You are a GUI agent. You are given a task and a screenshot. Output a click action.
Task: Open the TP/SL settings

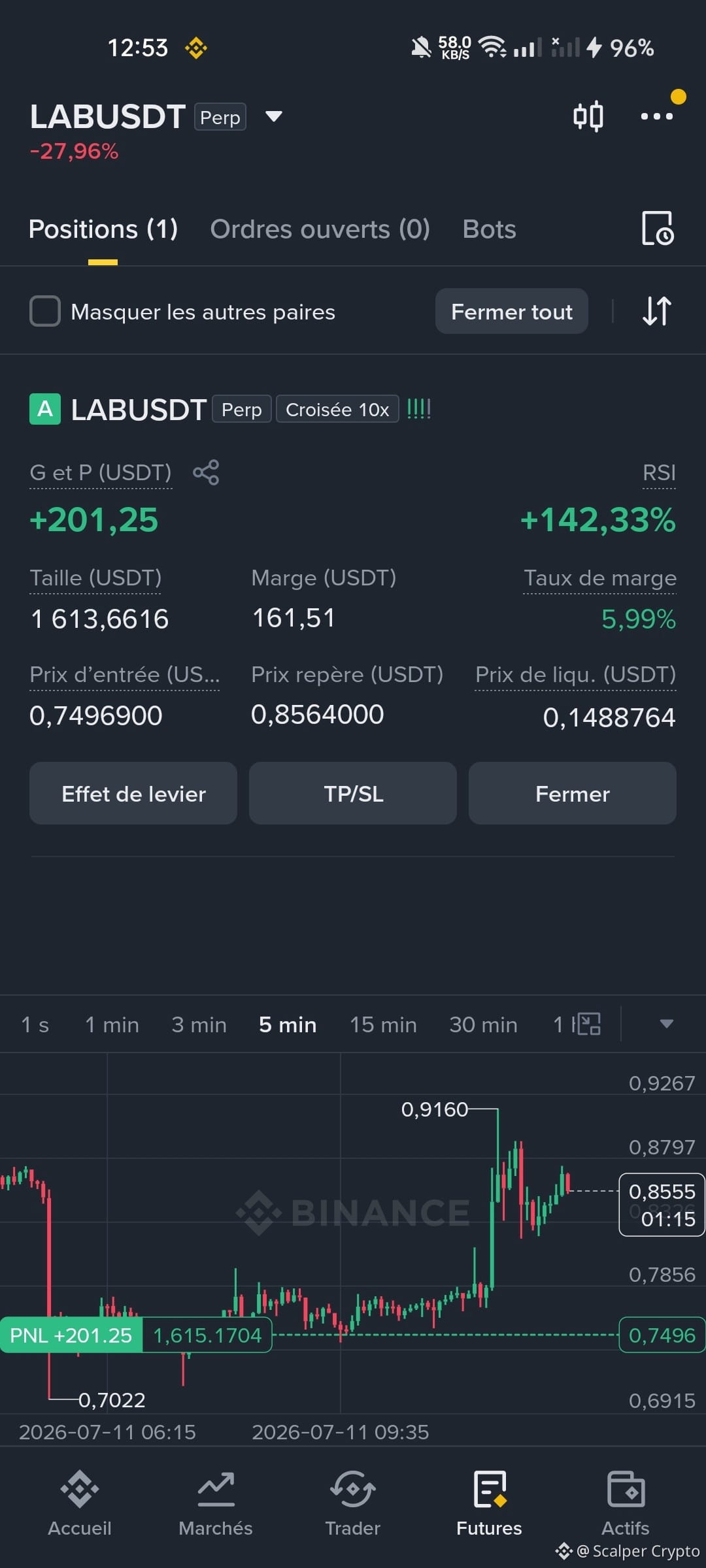353,793
